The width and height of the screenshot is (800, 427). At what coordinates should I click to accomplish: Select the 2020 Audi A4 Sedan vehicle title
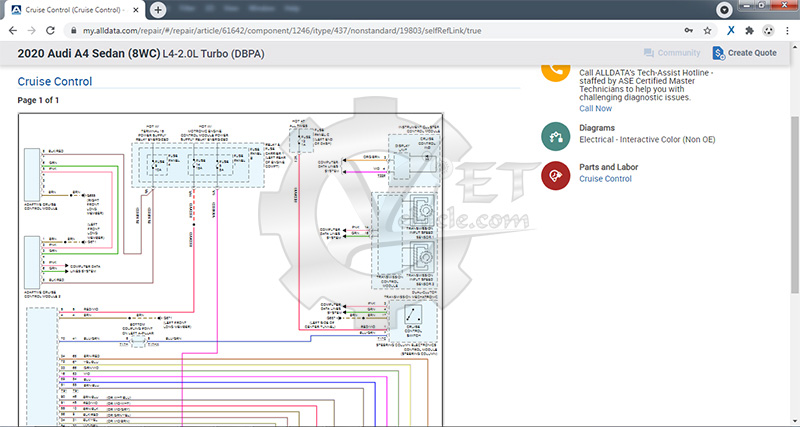point(141,54)
